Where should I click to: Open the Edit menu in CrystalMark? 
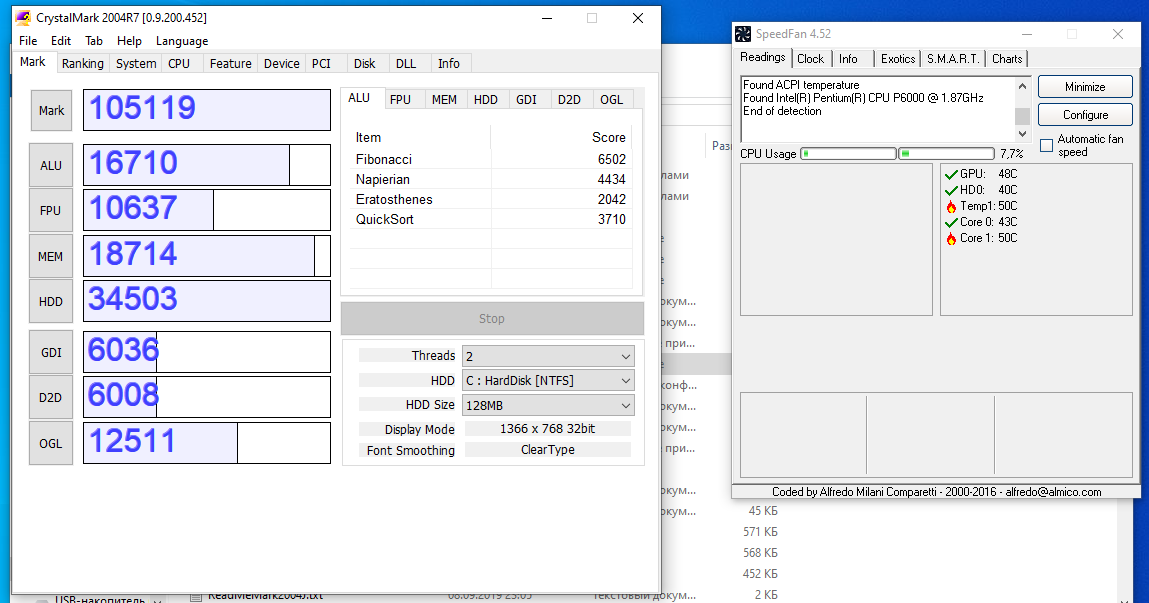[61, 41]
